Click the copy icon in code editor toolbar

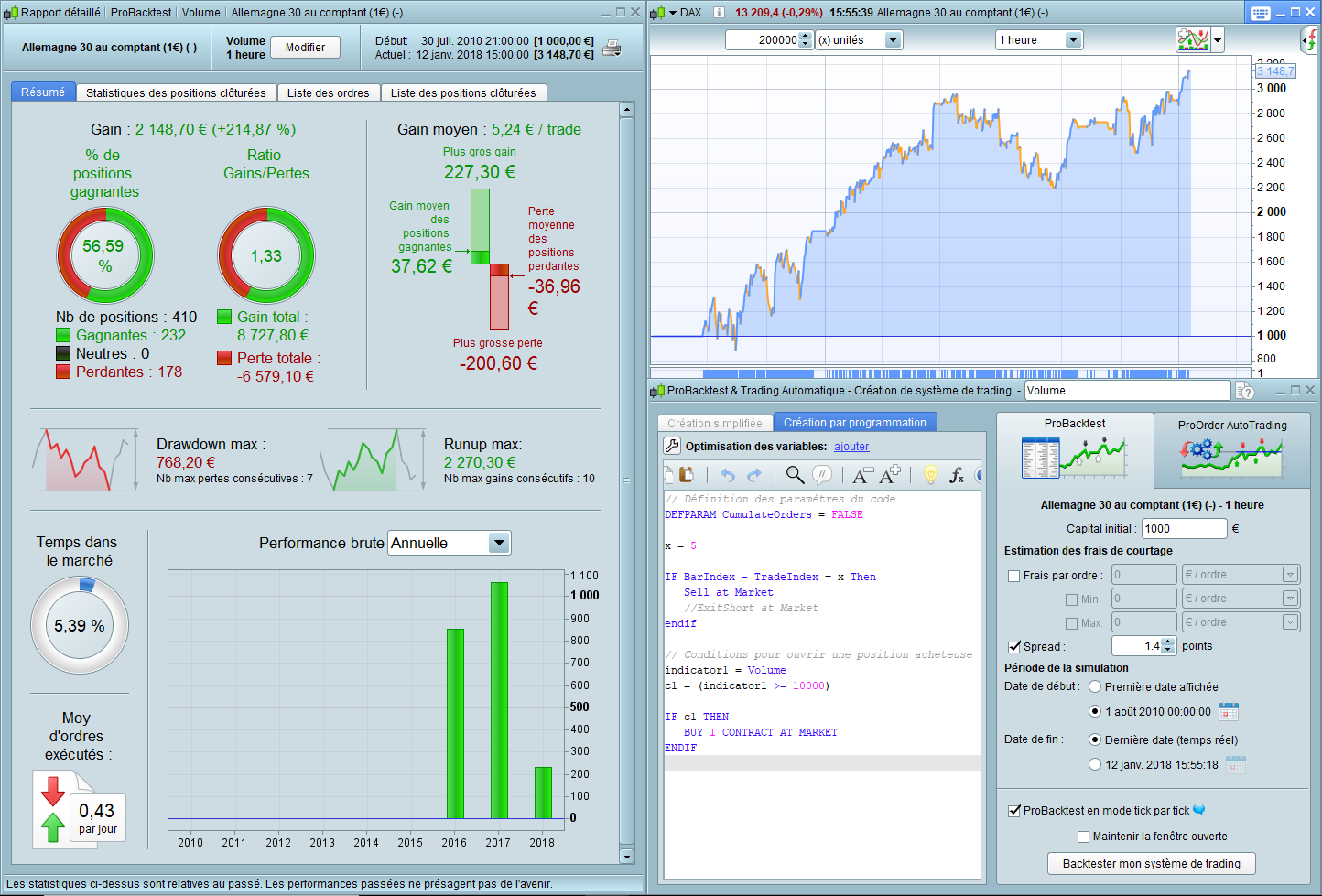668,474
